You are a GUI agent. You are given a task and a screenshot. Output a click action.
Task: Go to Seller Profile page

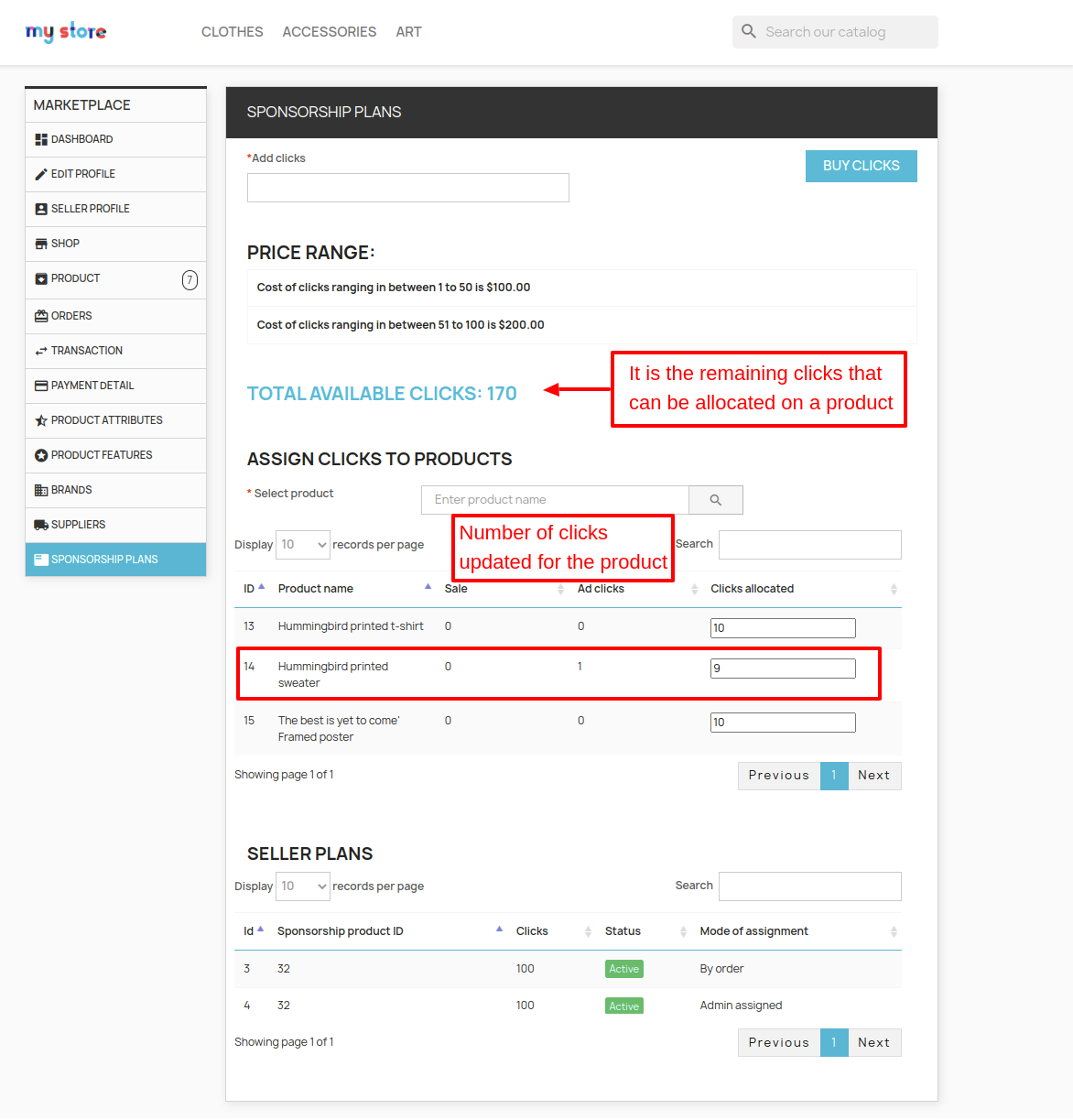click(115, 209)
